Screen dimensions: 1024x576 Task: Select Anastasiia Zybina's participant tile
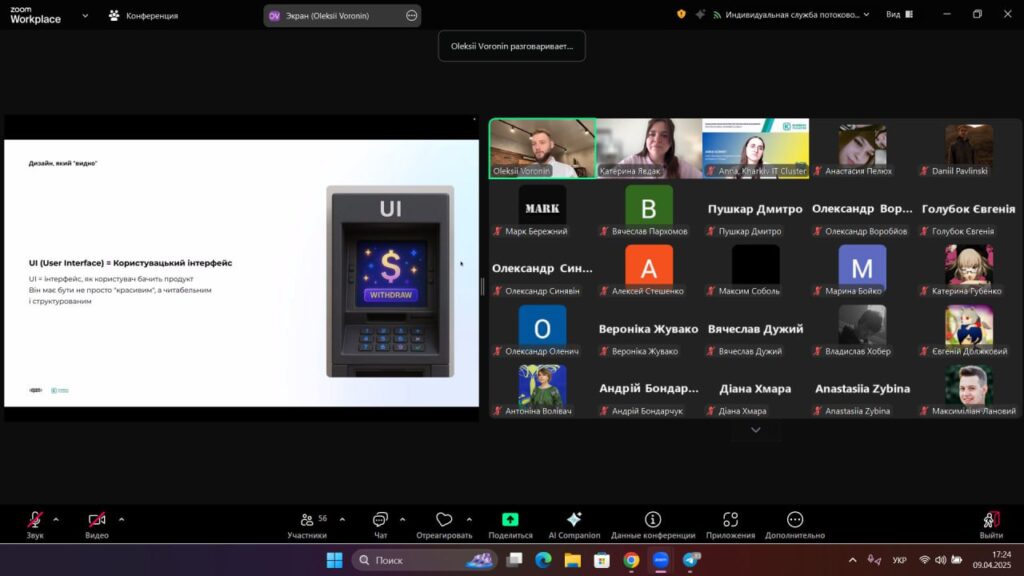coord(862,389)
